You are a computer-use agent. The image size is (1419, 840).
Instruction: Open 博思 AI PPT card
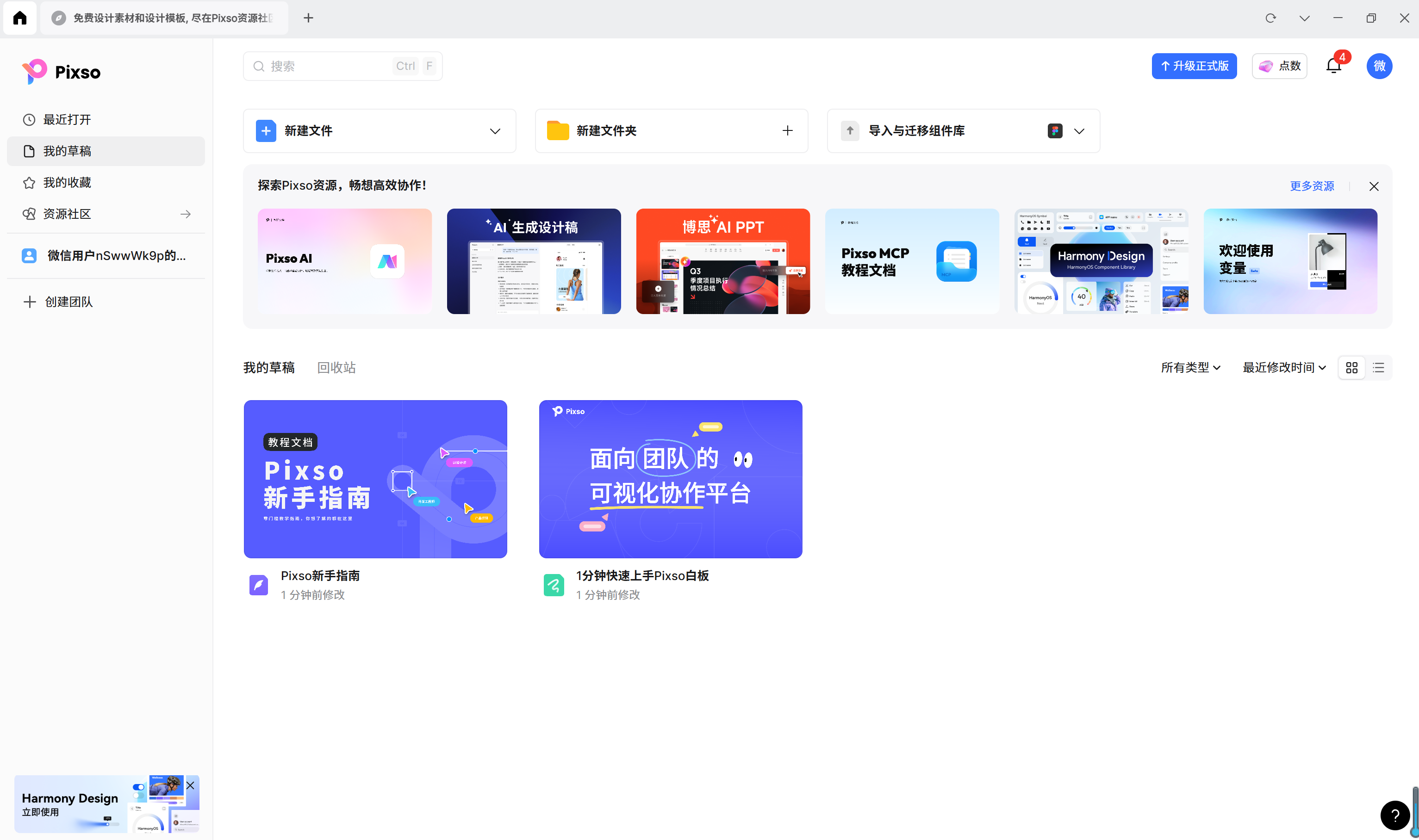(x=722, y=261)
